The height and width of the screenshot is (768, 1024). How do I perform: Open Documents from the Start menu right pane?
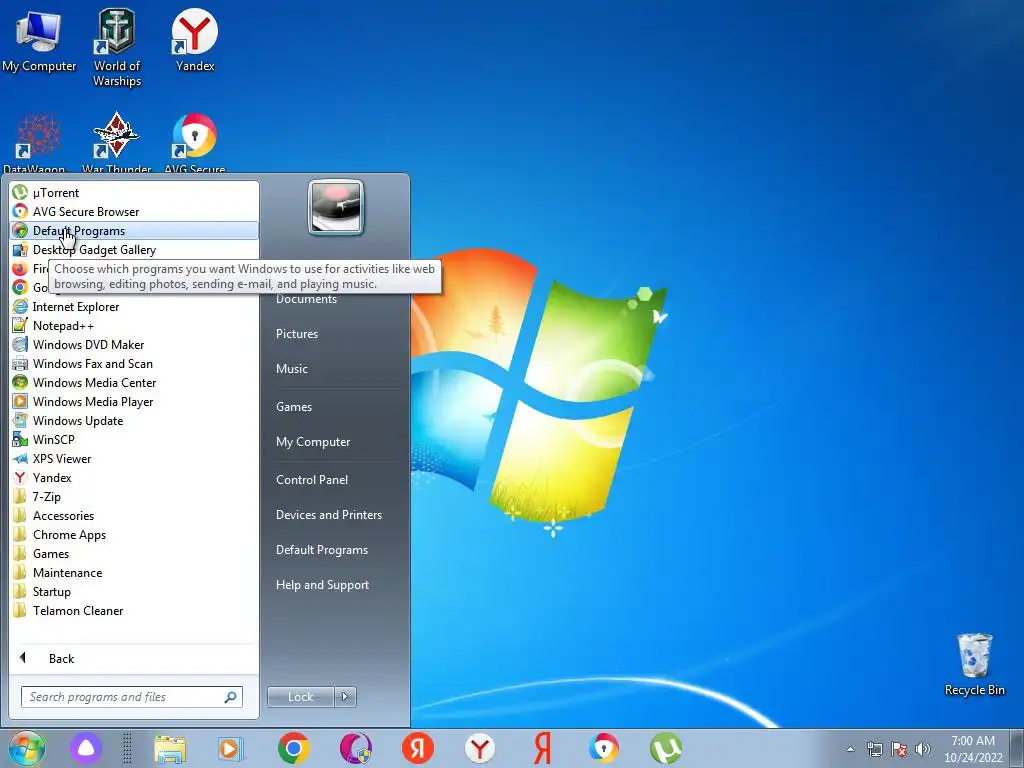tap(306, 298)
